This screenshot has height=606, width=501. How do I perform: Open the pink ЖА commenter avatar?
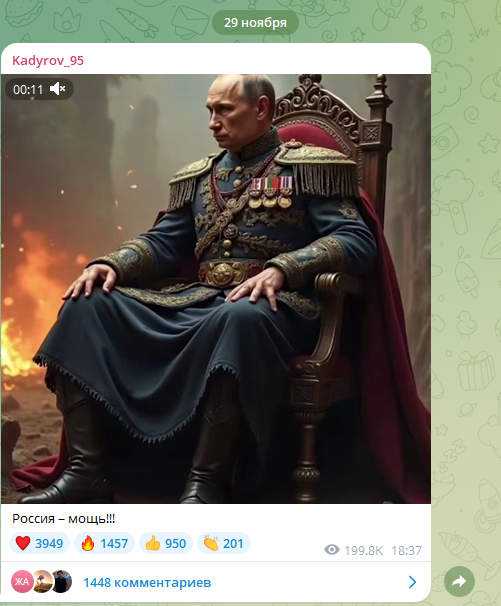22,581
